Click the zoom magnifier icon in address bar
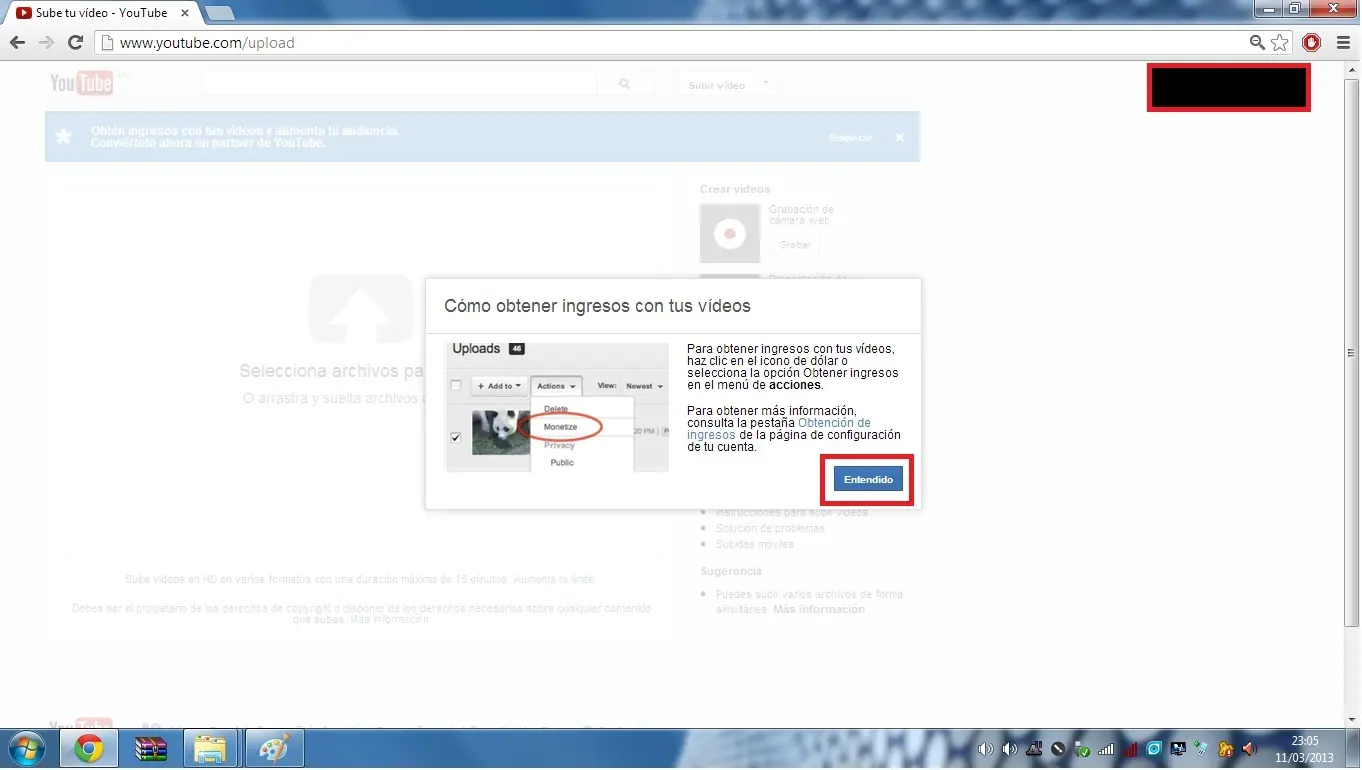 click(1258, 43)
